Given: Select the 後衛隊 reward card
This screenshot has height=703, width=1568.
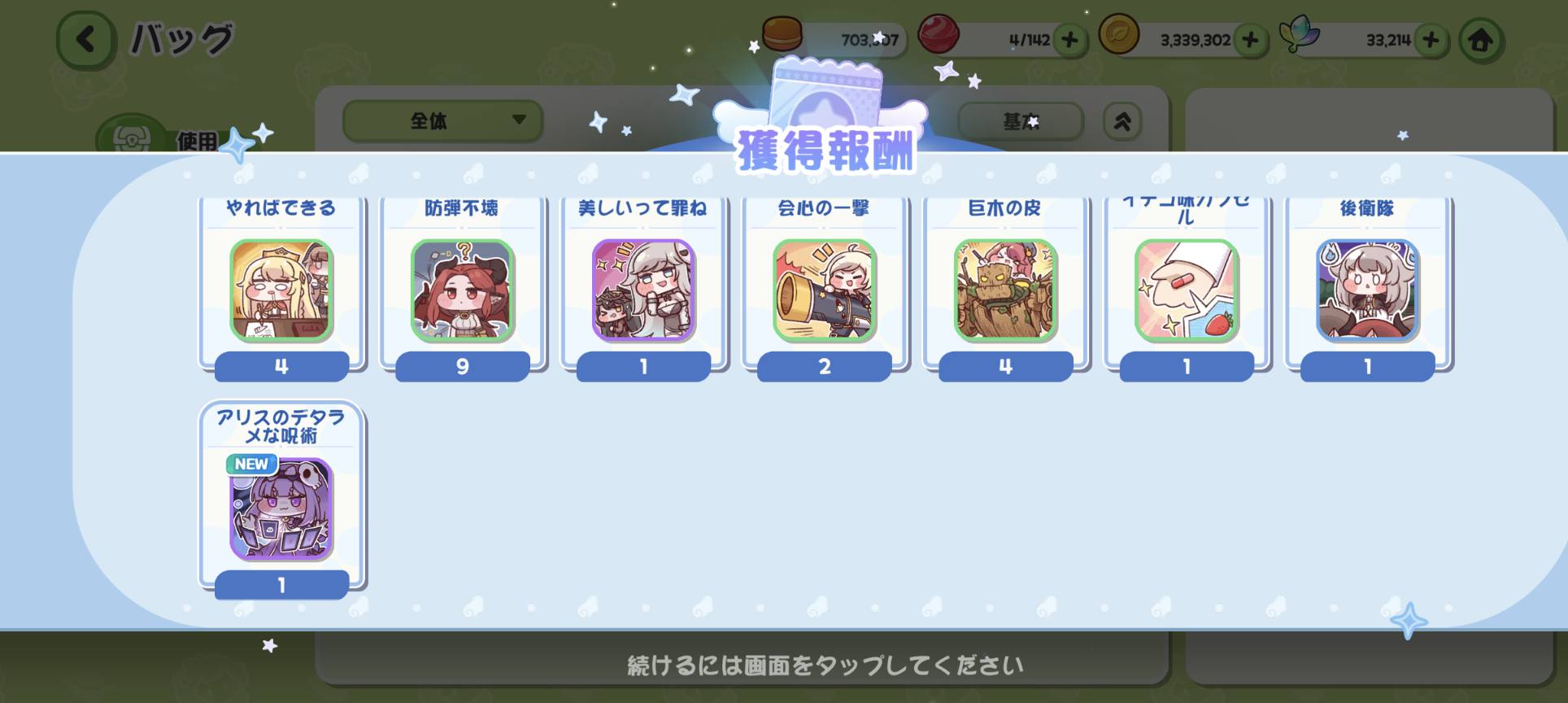Looking at the screenshot, I should [x=1368, y=287].
